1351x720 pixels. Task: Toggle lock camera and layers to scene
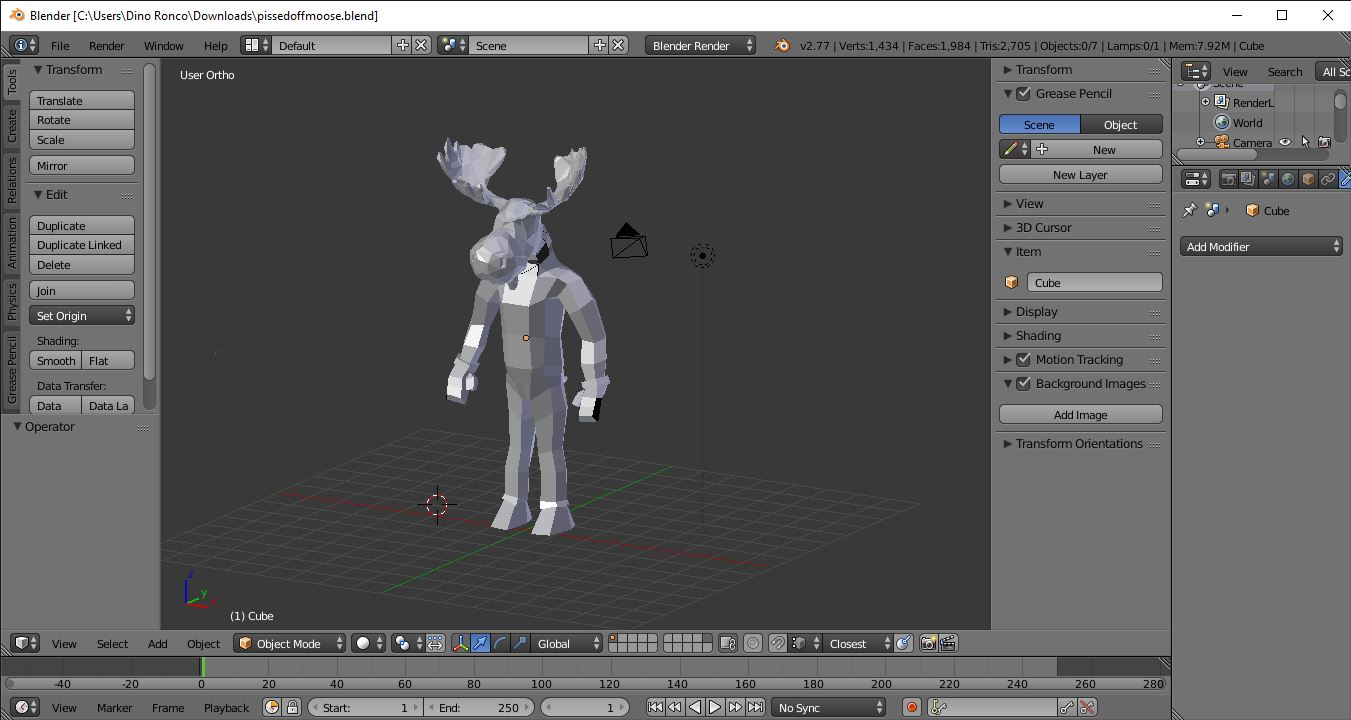728,643
